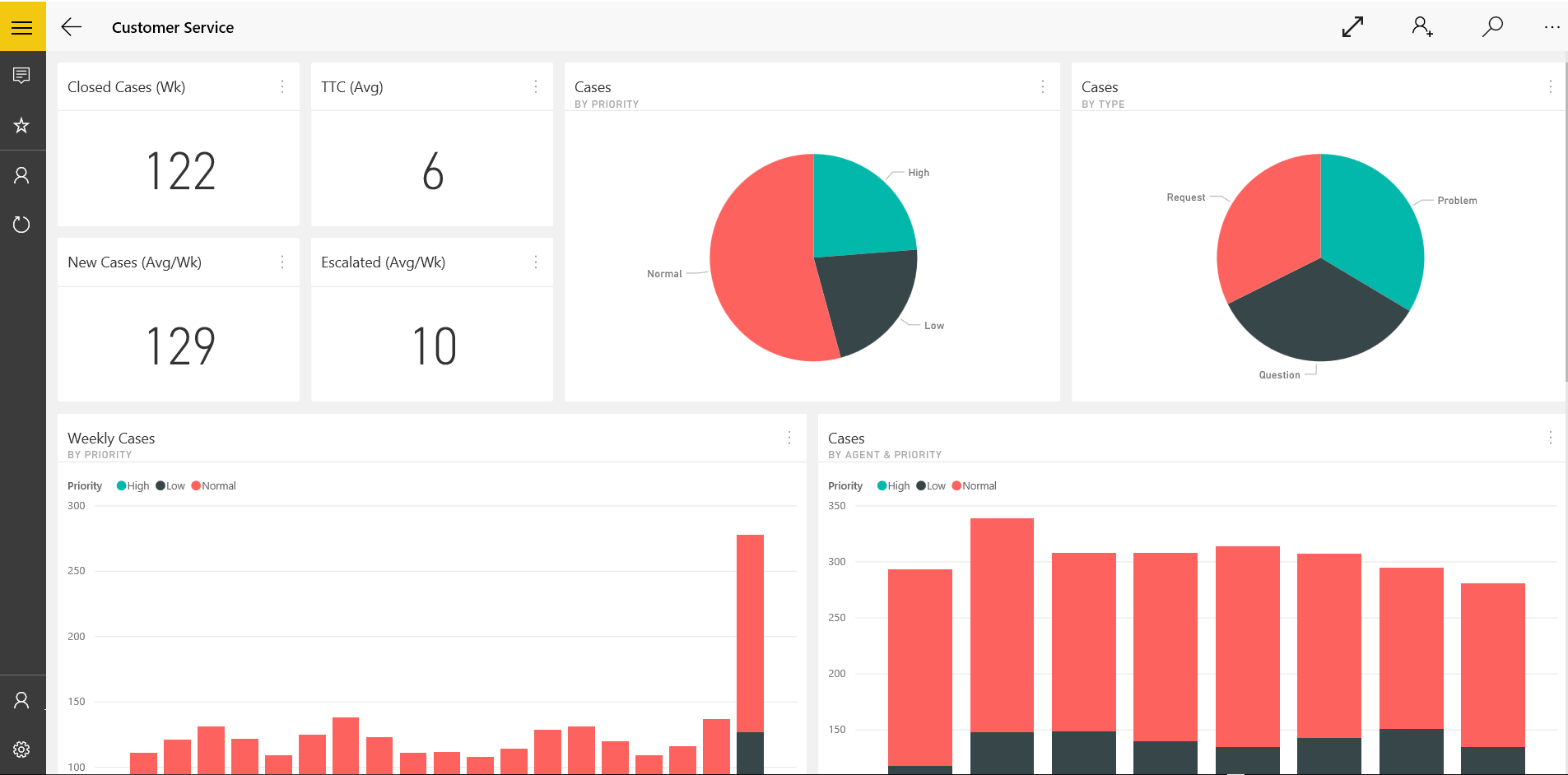Click the Closed Cases (Wk) tile title
The height and width of the screenshot is (775, 1568).
click(126, 87)
